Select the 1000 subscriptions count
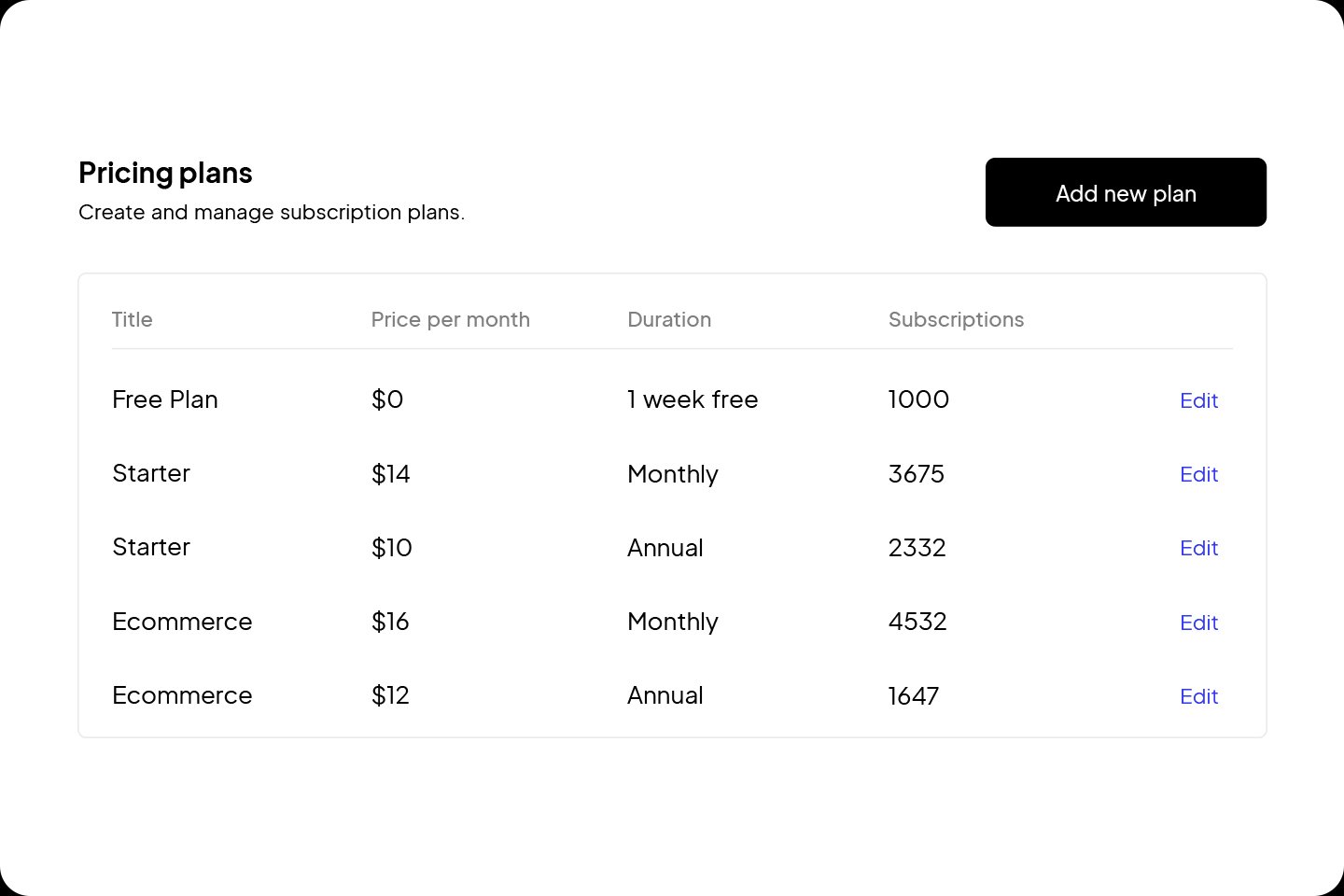1344x896 pixels. click(918, 399)
